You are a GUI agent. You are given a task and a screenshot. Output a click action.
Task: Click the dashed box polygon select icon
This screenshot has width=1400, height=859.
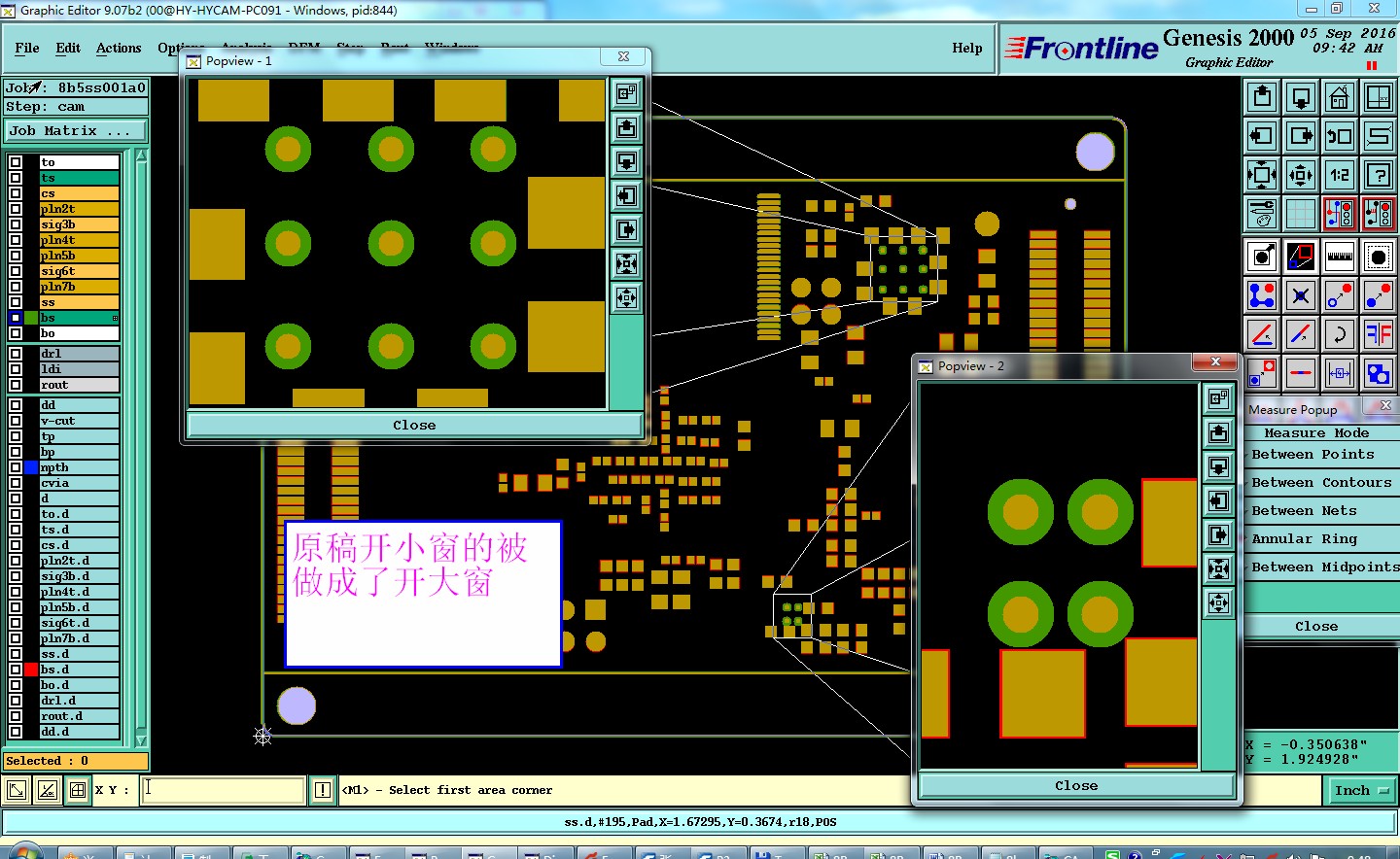[1379, 257]
